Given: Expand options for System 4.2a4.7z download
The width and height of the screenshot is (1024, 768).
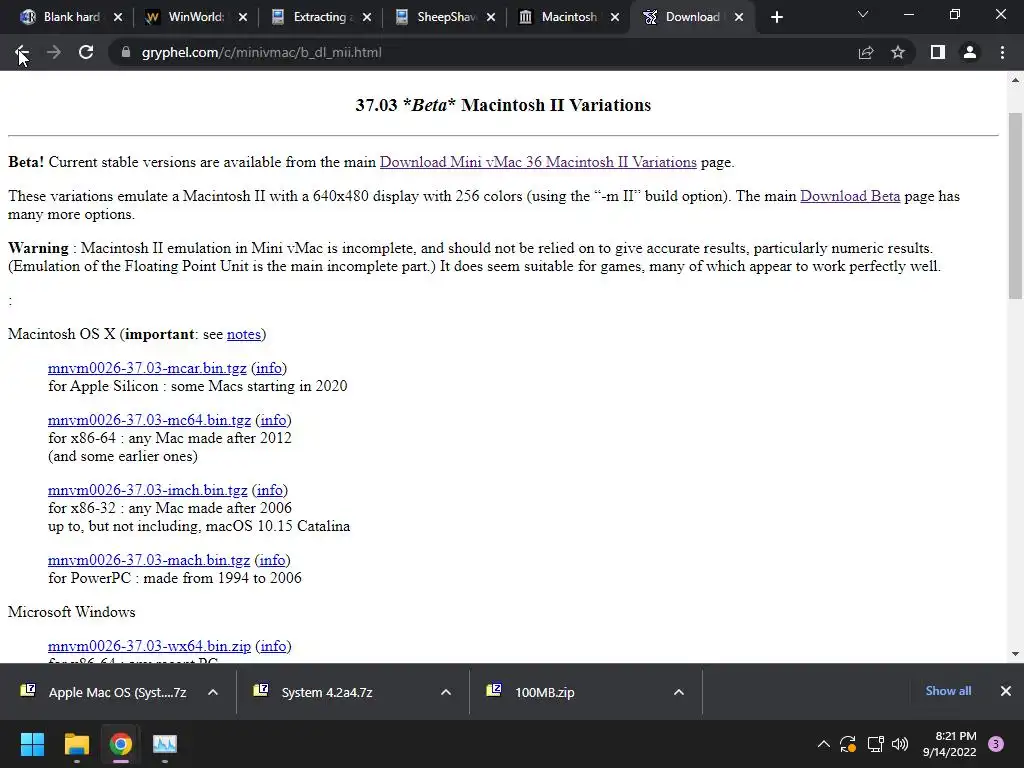Looking at the screenshot, I should pos(446,692).
